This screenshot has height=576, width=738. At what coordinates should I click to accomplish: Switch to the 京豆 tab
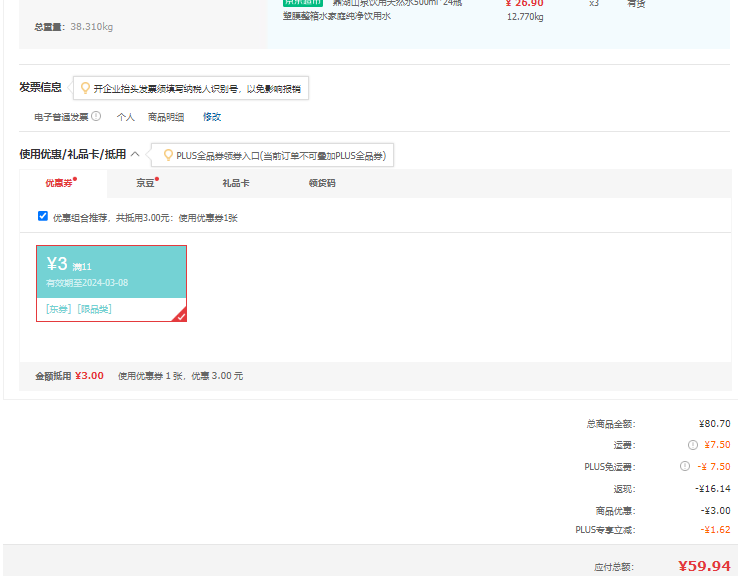(147, 183)
